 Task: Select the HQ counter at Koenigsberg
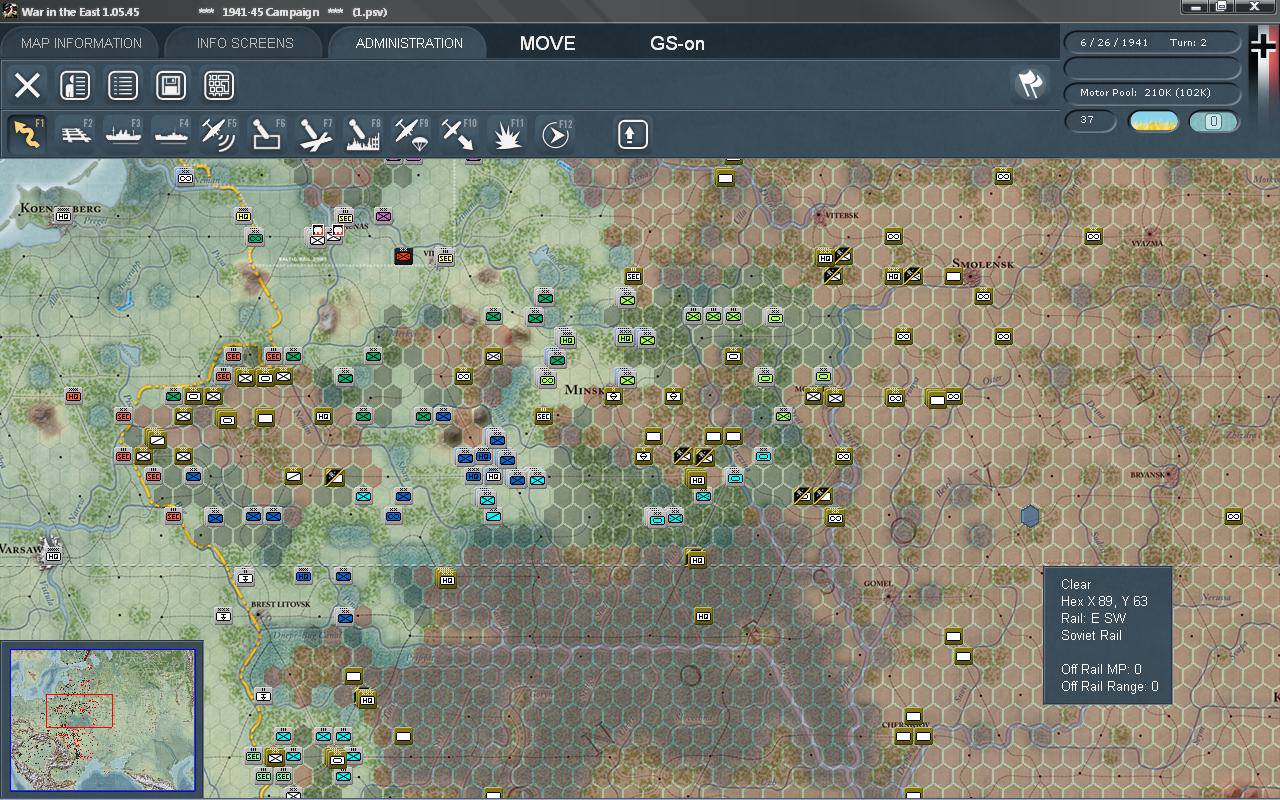tap(63, 215)
